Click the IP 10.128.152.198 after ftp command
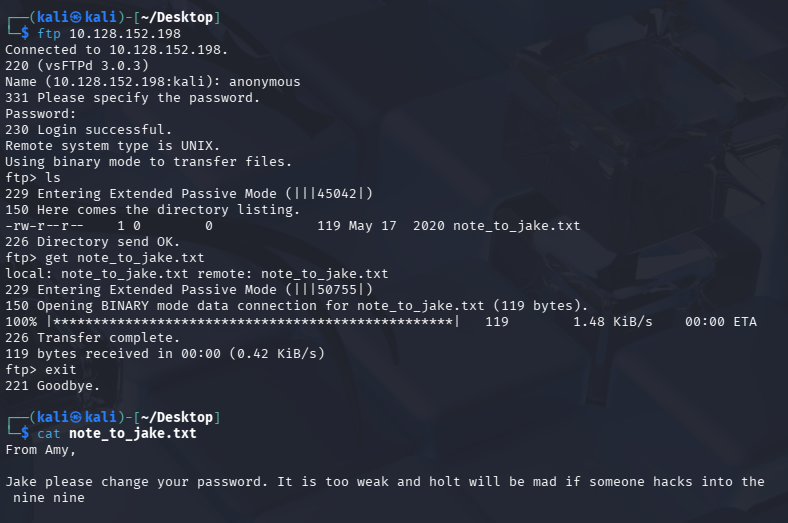Image resolution: width=788 pixels, height=523 pixels. [125, 34]
